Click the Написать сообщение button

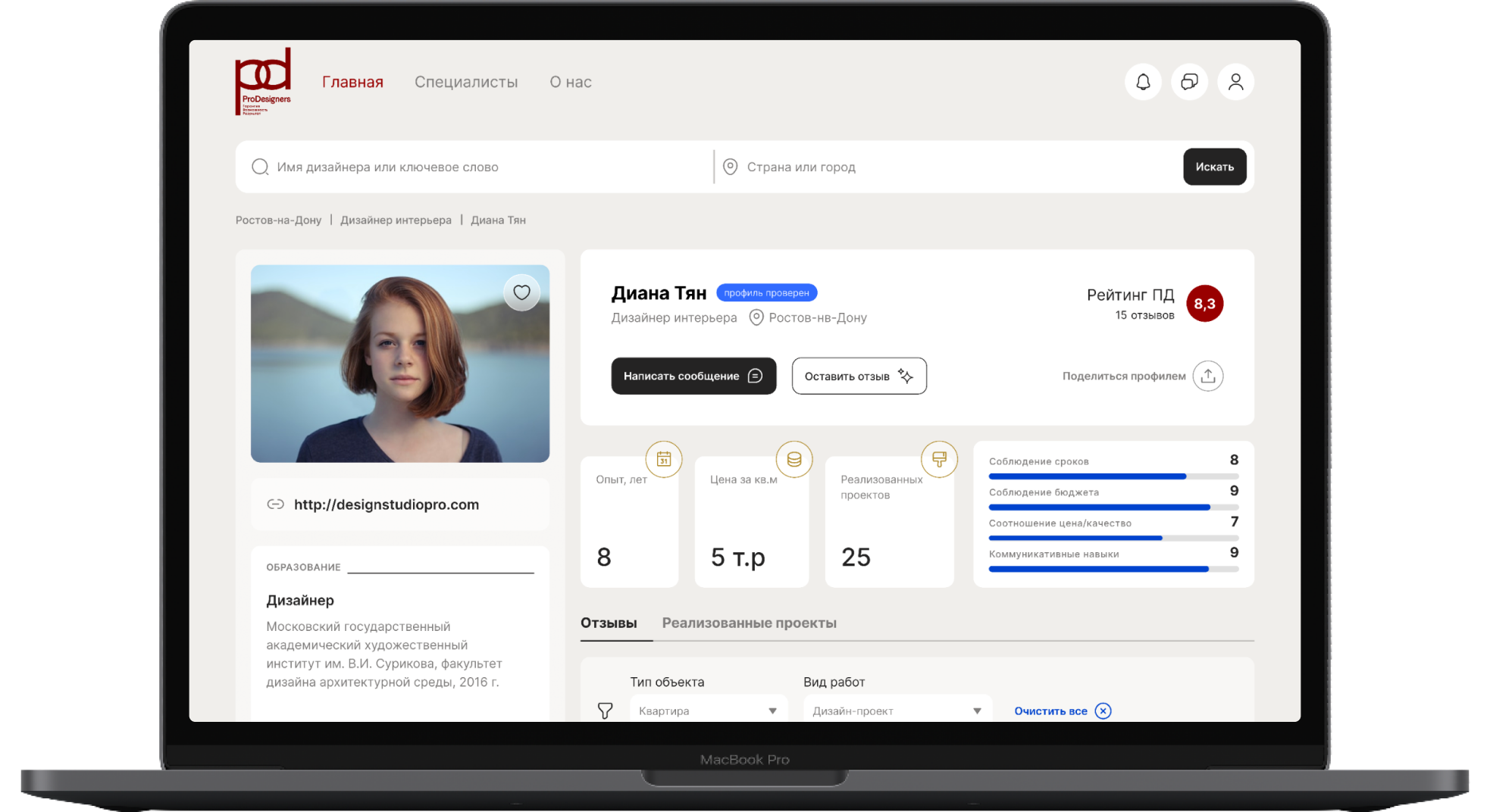(693, 376)
